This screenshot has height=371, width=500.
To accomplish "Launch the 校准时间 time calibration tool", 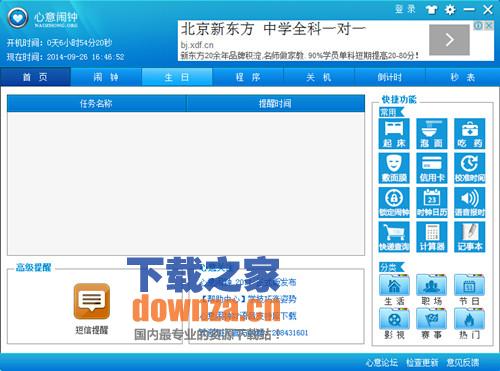I will pos(470,168).
